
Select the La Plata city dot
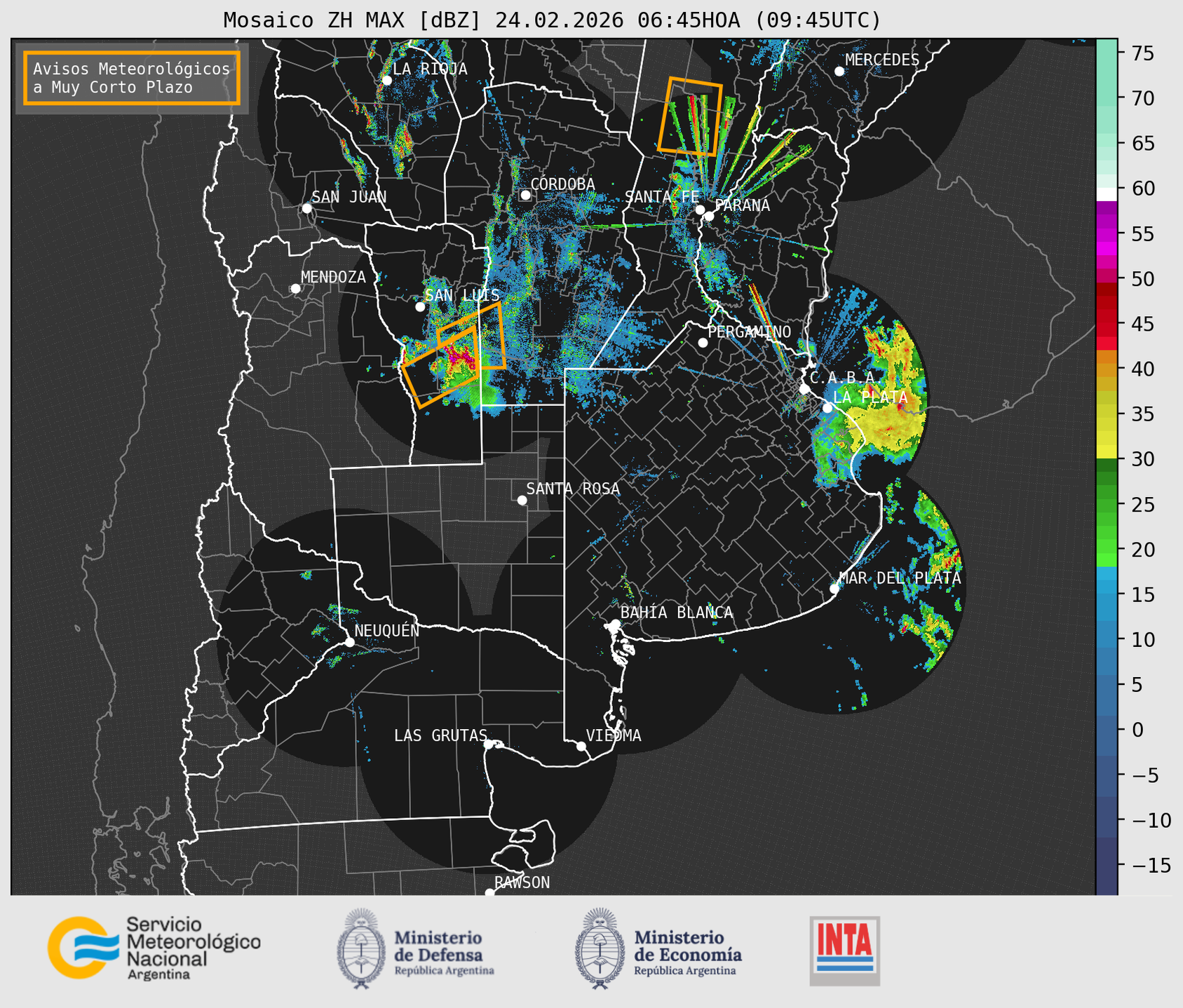click(827, 408)
